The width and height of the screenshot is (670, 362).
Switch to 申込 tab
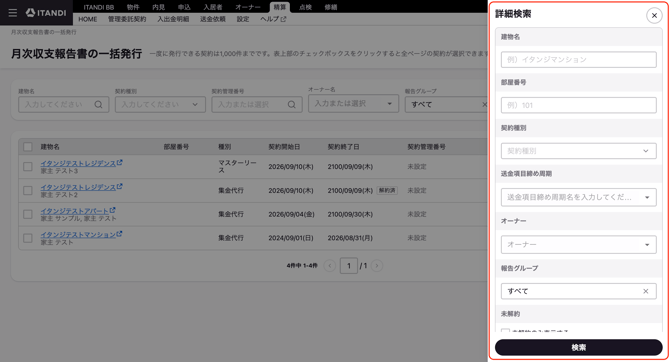[x=184, y=7]
